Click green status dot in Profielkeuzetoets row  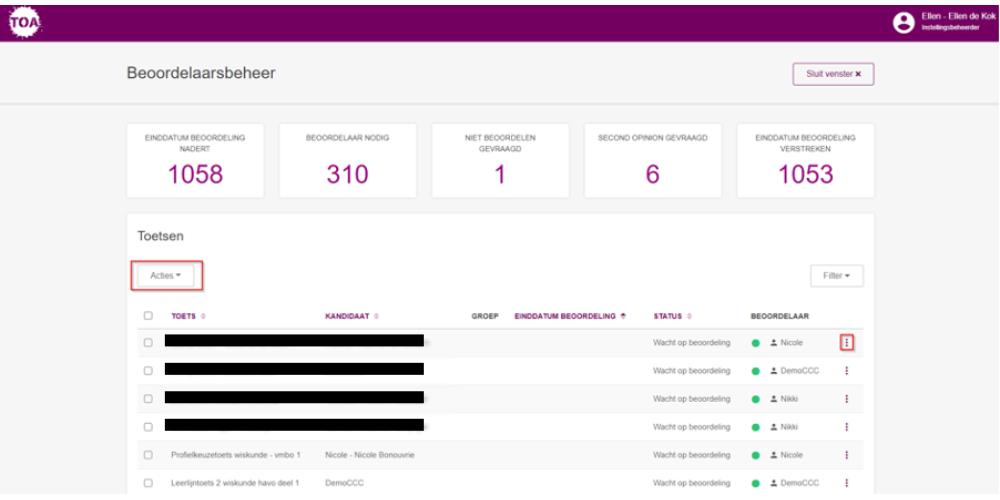(x=756, y=455)
